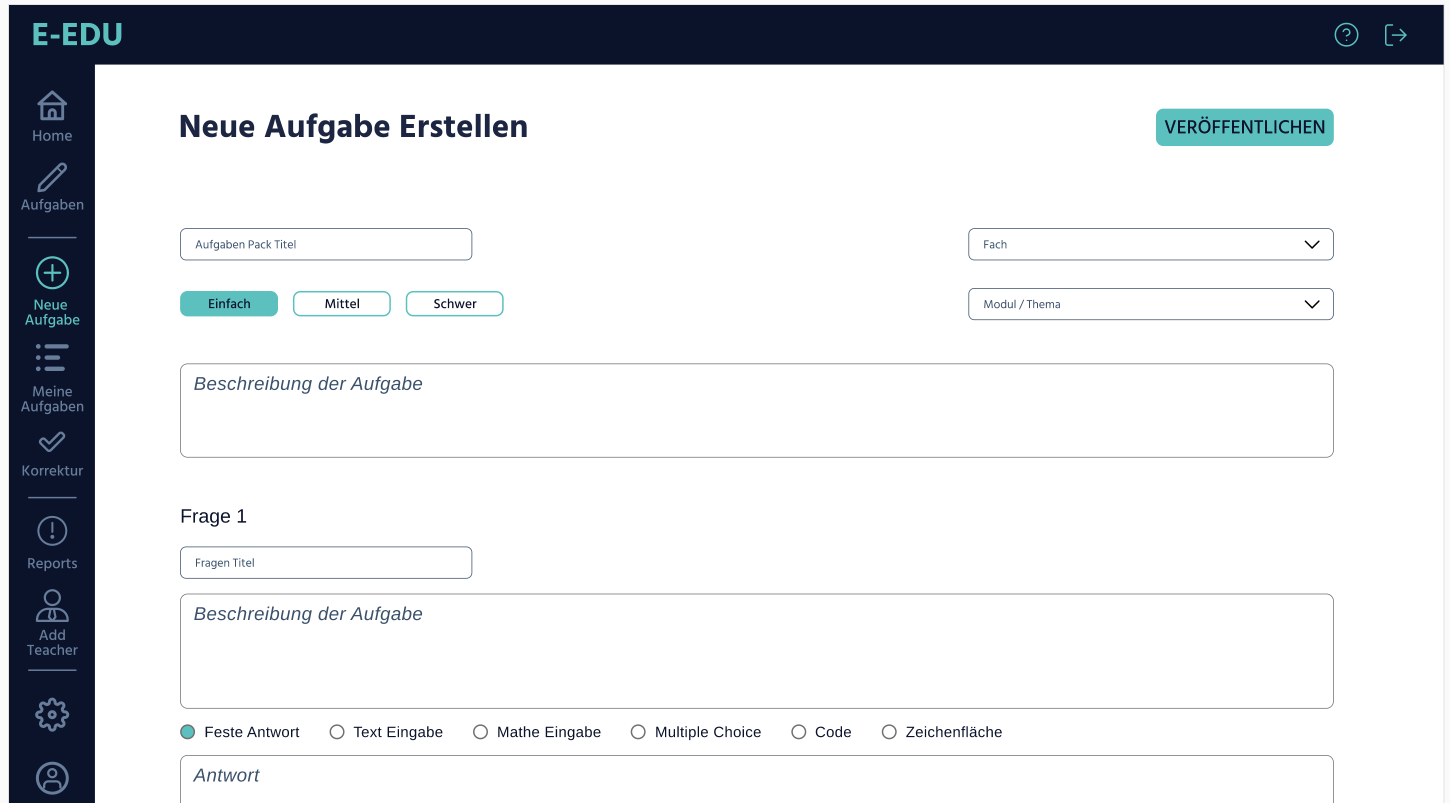1450x803 pixels.
Task: Set difficulty to Mittel
Action: (342, 304)
